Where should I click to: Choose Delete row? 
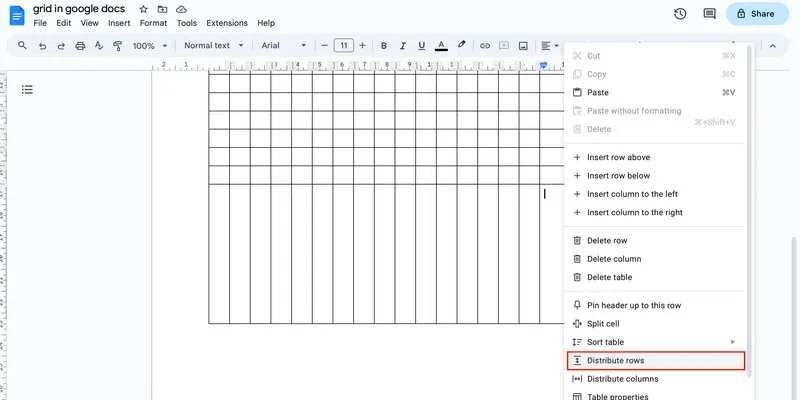[655, 240]
